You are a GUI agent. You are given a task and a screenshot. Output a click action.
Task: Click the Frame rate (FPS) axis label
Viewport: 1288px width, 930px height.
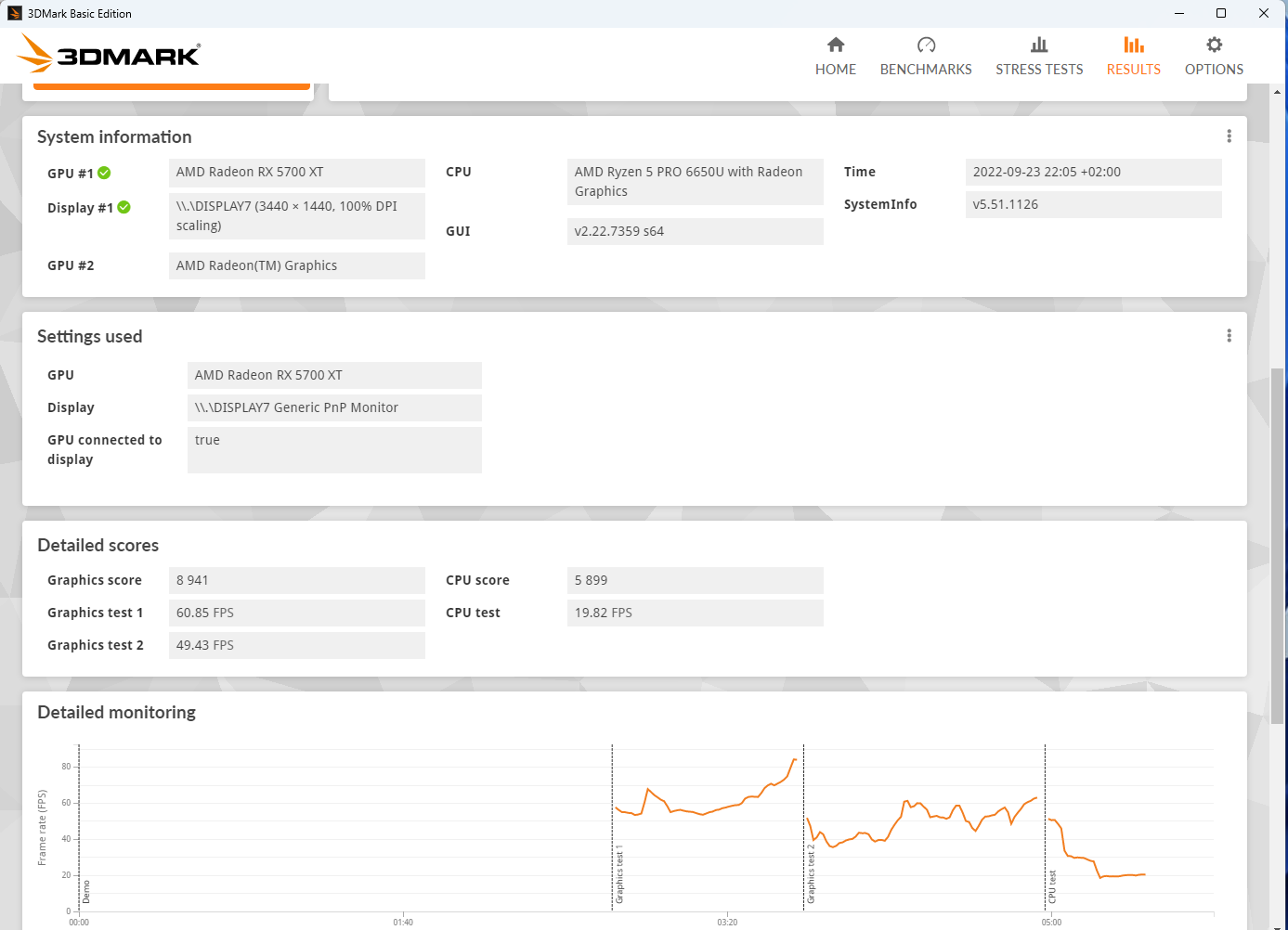pos(42,828)
